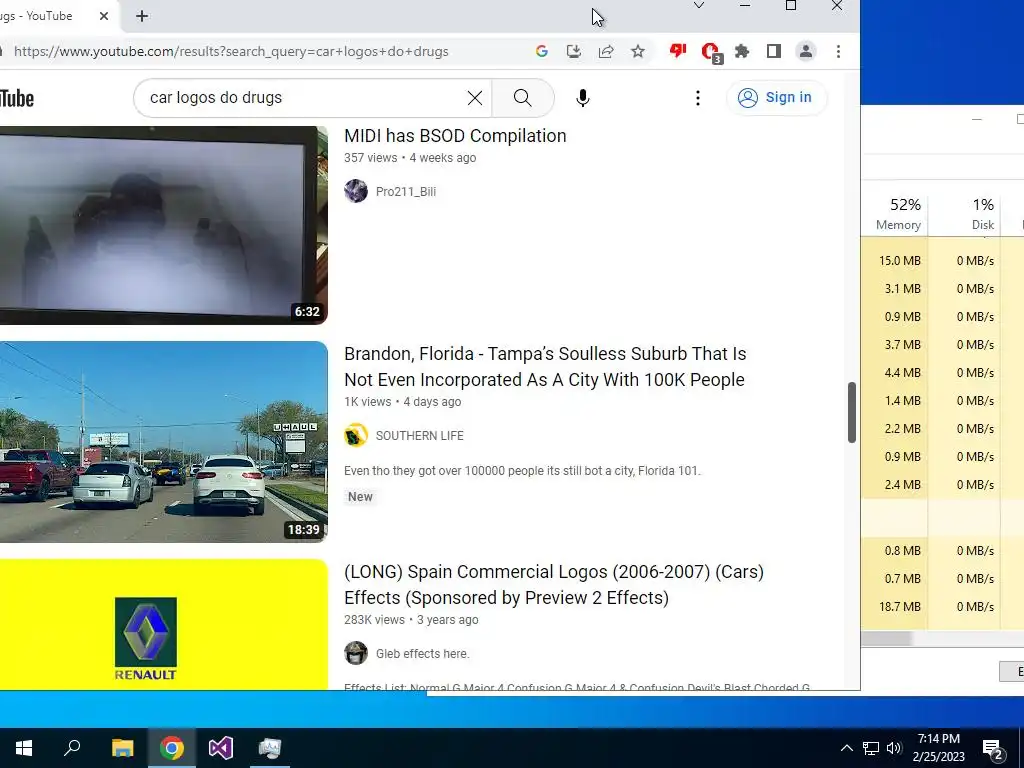The height and width of the screenshot is (768, 1024).
Task: Open the volume tray icon
Action: 894,748
